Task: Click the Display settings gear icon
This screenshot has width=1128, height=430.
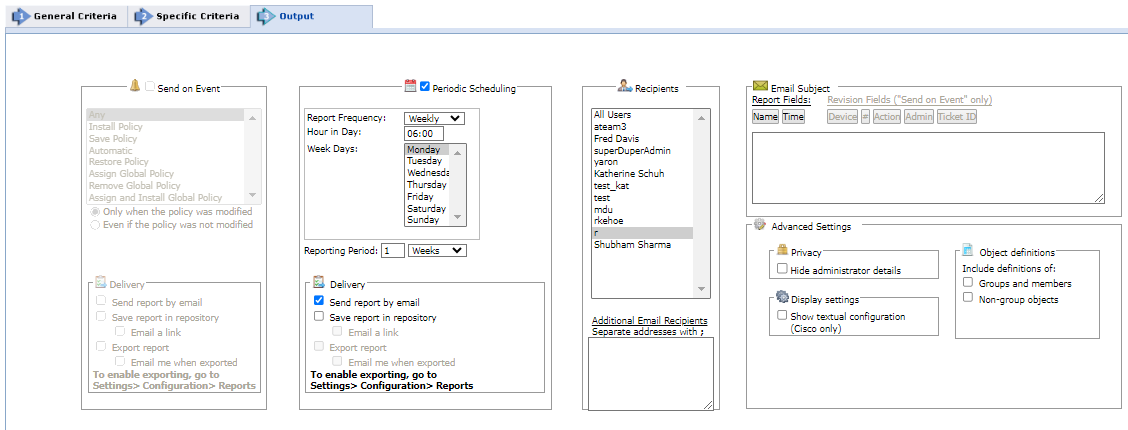Action: click(x=782, y=297)
